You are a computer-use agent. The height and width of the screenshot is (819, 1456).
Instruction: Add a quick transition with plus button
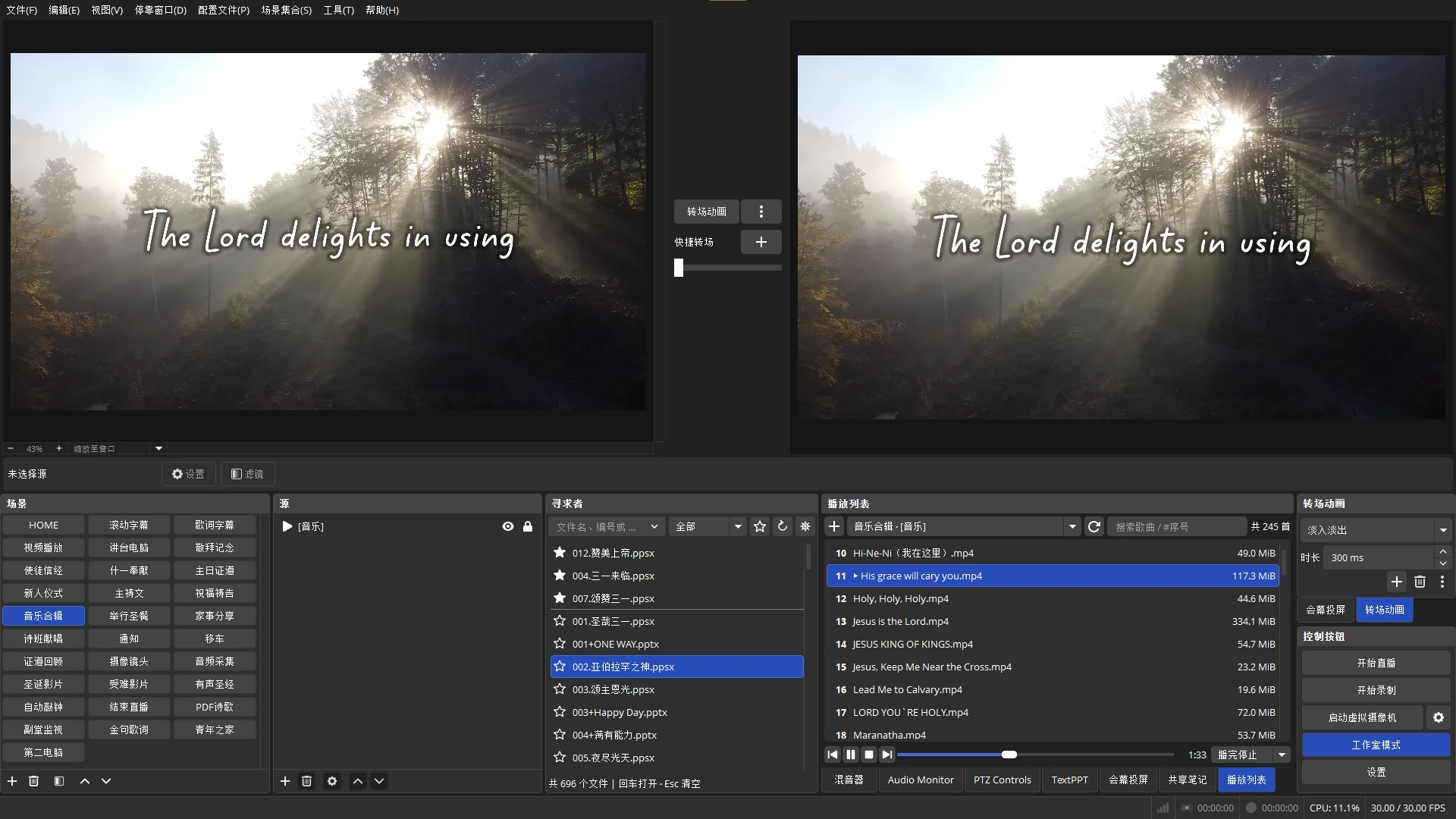761,242
